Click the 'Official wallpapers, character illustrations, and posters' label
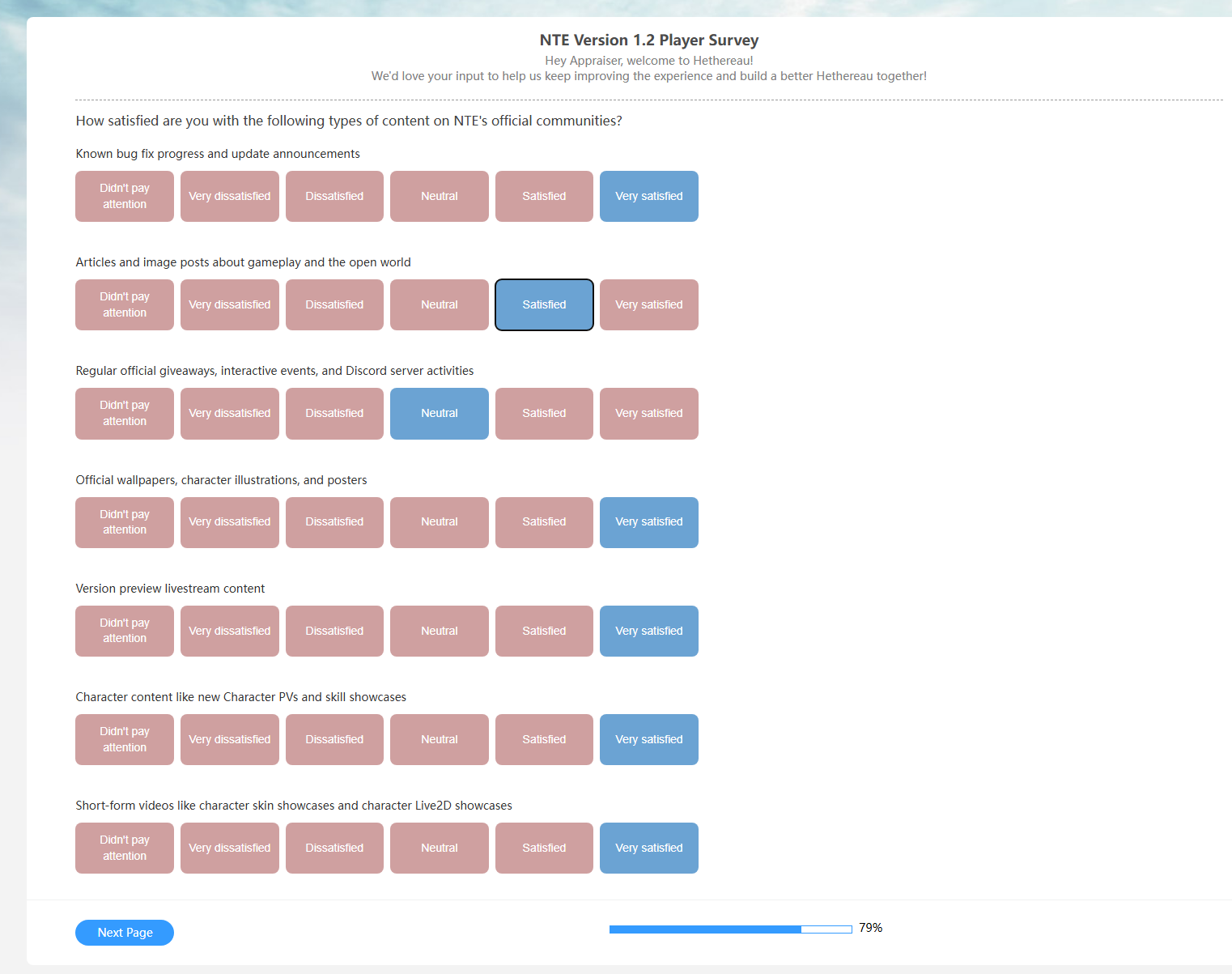1232x974 pixels. click(x=221, y=480)
